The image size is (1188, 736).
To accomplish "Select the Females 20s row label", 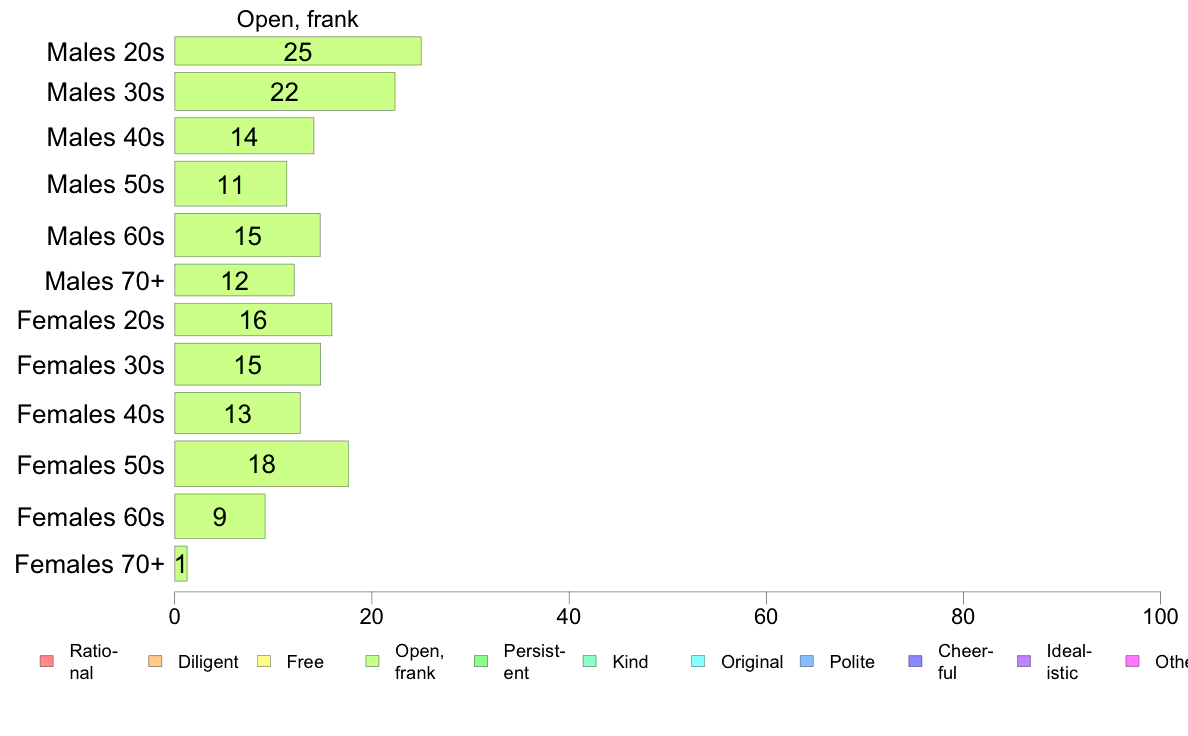I will [90, 320].
